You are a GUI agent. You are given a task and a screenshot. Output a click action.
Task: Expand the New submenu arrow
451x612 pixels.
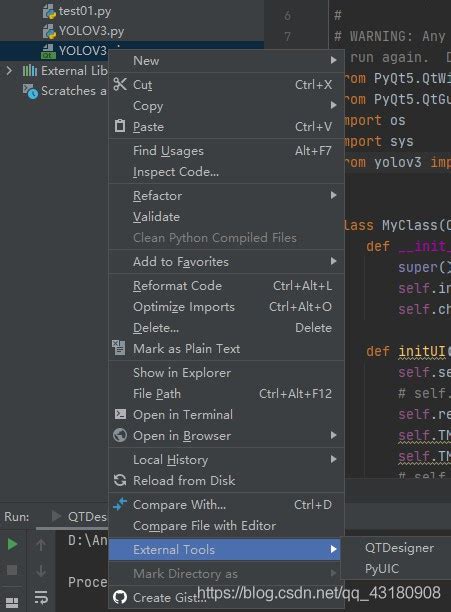click(x=333, y=60)
